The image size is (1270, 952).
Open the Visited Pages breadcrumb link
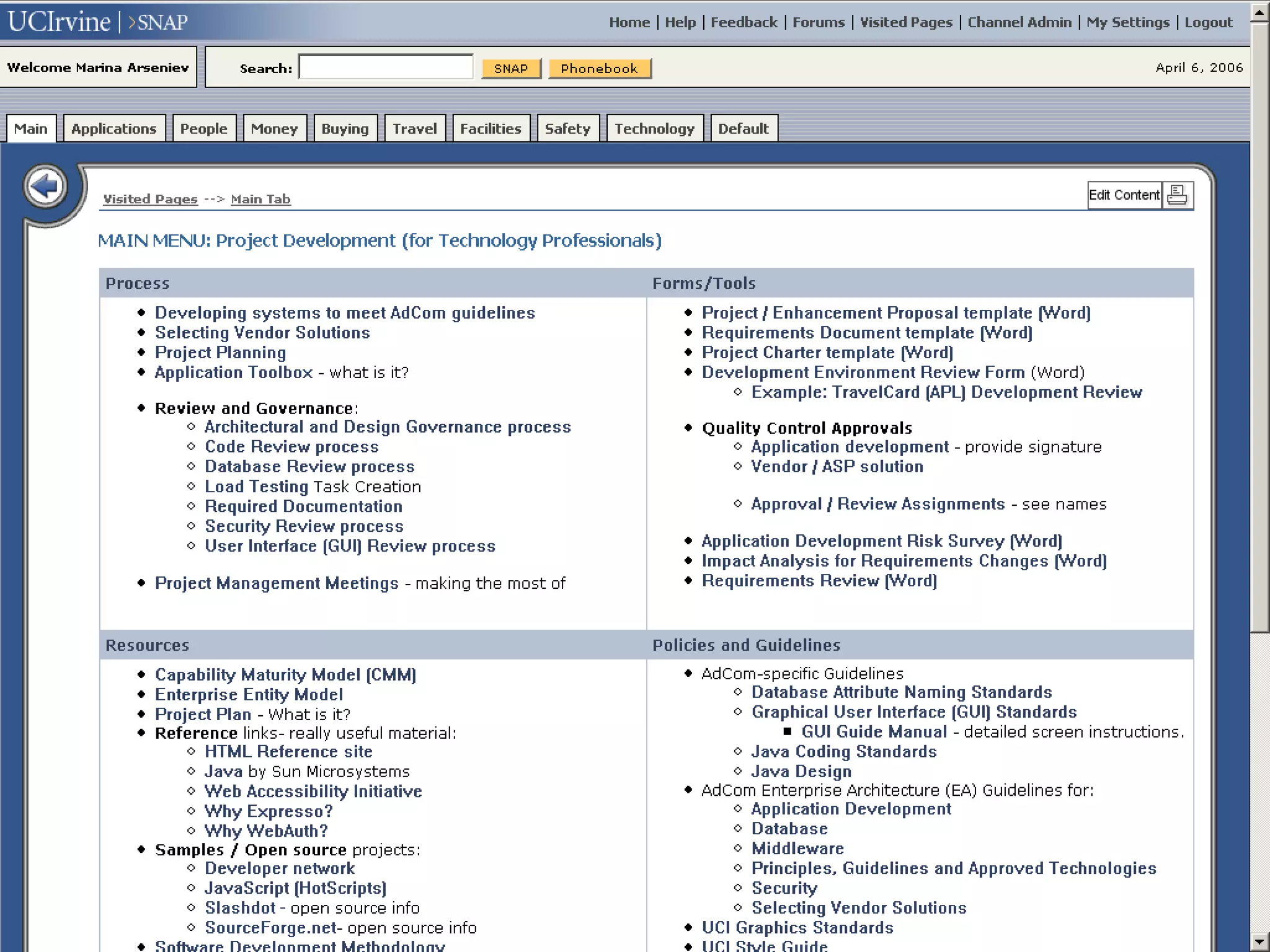pos(150,199)
